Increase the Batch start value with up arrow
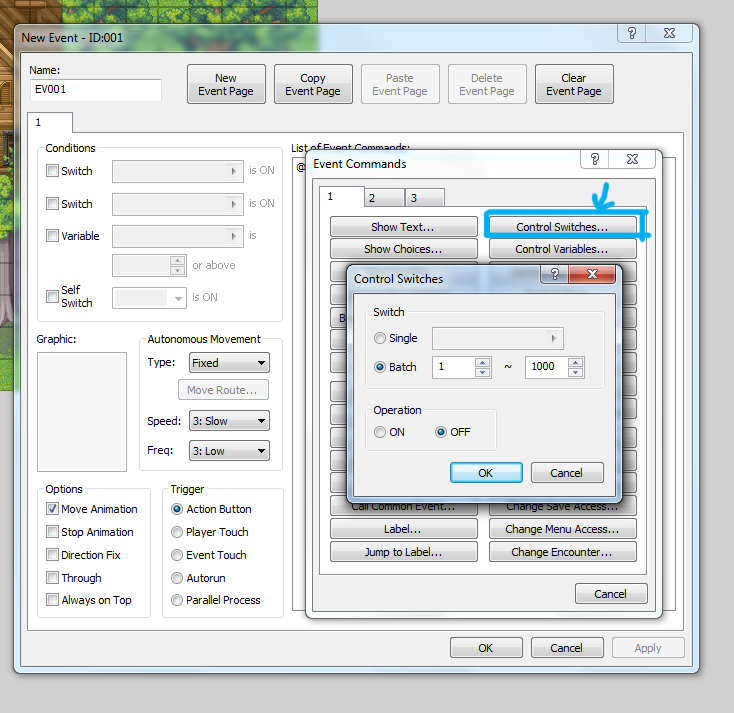Viewport: 734px width, 713px height. tap(483, 362)
